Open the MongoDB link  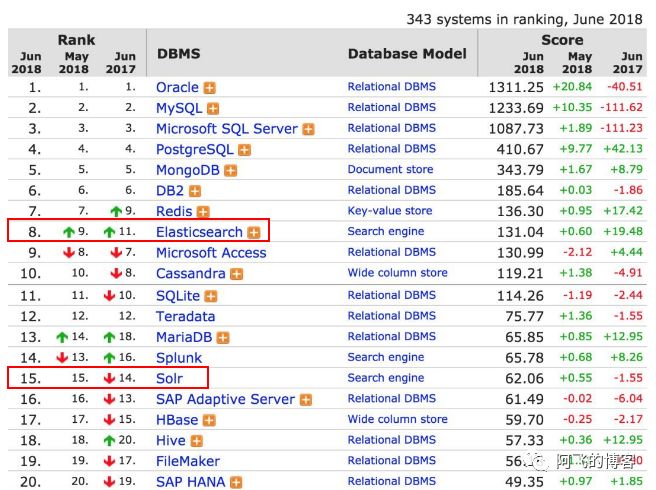coord(188,170)
